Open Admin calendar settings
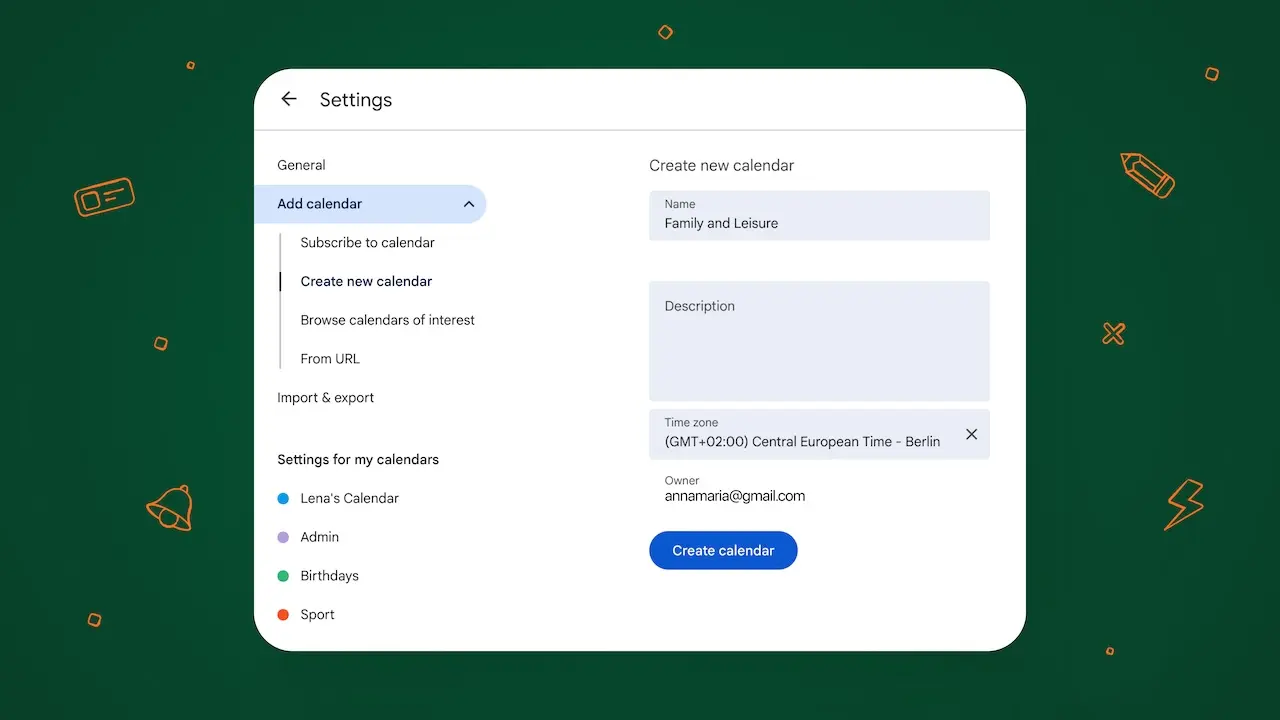Viewport: 1280px width, 720px height. pos(319,537)
